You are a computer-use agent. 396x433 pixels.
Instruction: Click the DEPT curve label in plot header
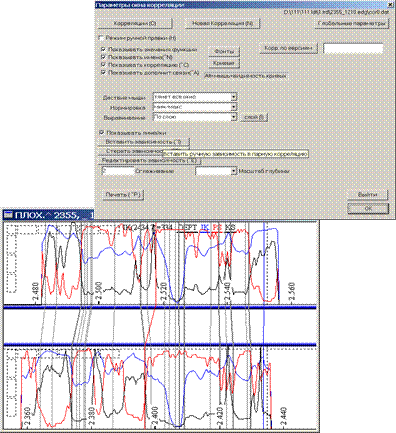[187, 228]
